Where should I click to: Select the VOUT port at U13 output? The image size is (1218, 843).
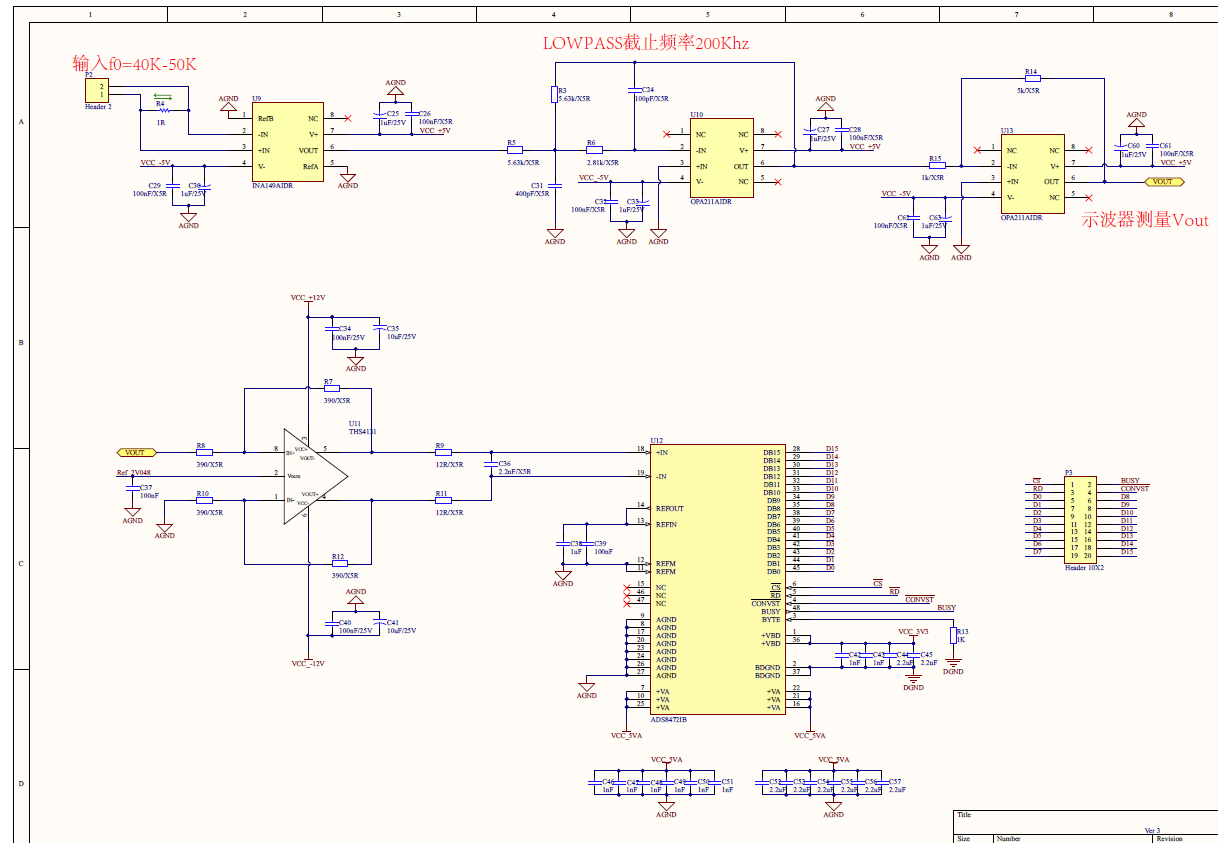[1163, 182]
